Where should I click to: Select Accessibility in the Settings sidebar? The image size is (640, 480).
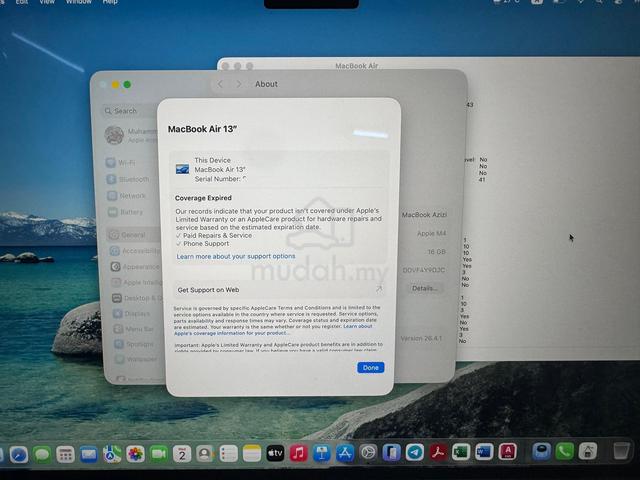tap(134, 251)
